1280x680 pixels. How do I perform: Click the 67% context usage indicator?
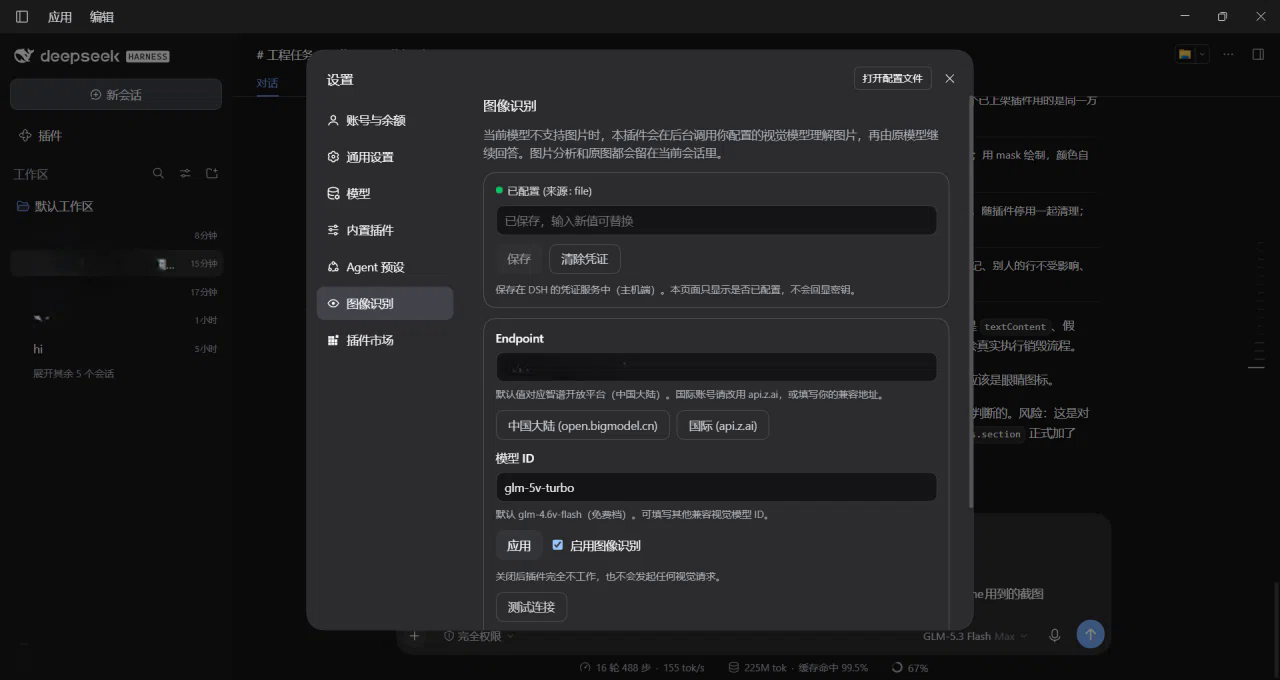909,667
